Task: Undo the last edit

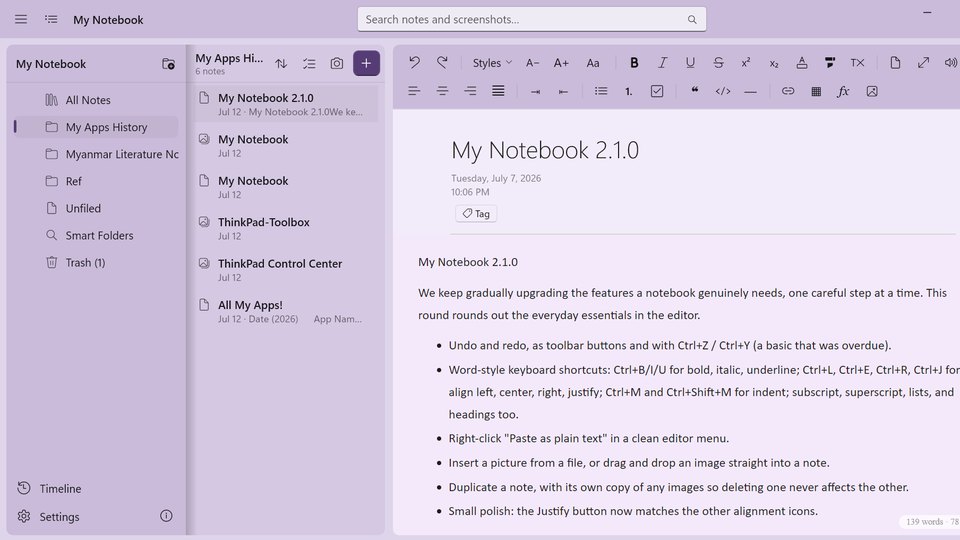Action: (414, 62)
